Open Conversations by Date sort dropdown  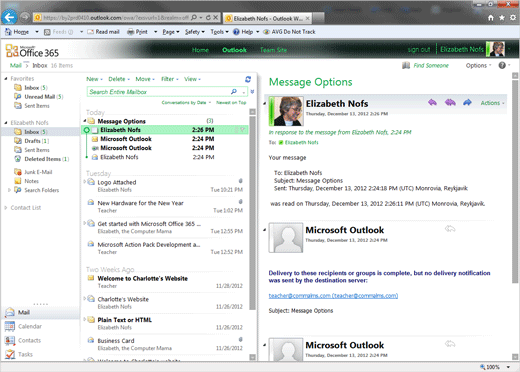tap(186, 102)
